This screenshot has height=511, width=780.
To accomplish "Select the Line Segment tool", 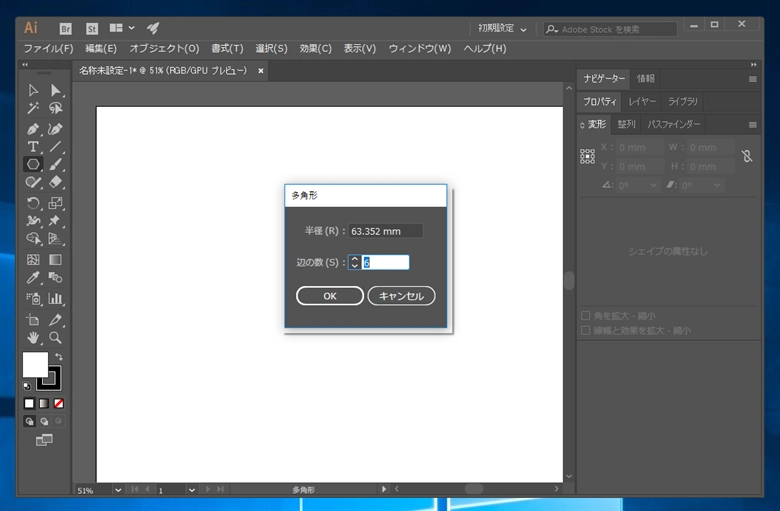I will tap(55, 146).
